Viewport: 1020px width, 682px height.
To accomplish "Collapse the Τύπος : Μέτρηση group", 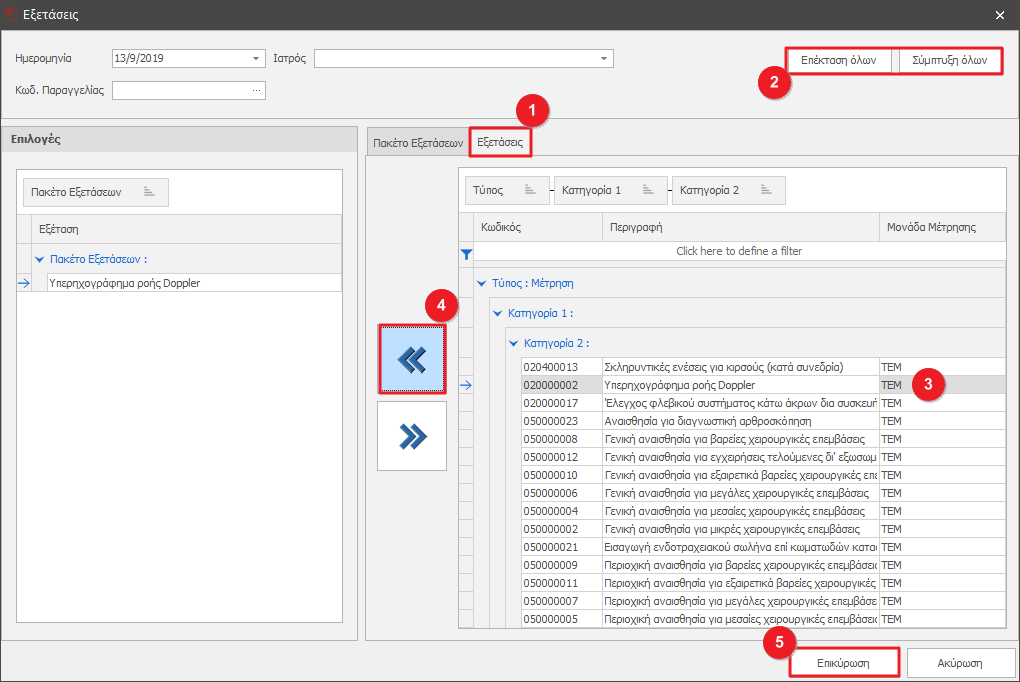I will [481, 284].
